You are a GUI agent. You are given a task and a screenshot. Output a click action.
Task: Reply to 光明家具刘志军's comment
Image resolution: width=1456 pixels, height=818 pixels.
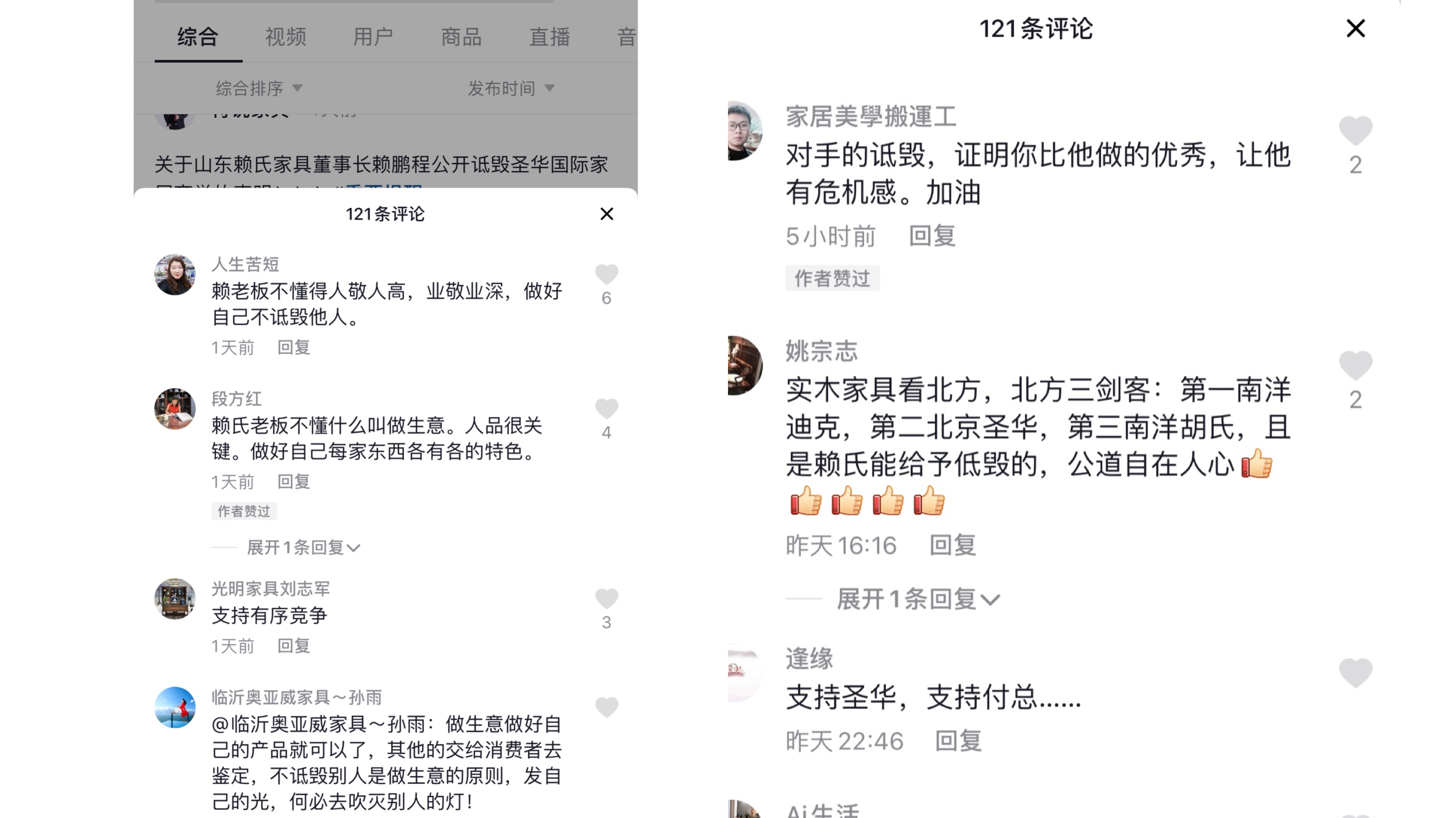pyautogui.click(x=293, y=646)
